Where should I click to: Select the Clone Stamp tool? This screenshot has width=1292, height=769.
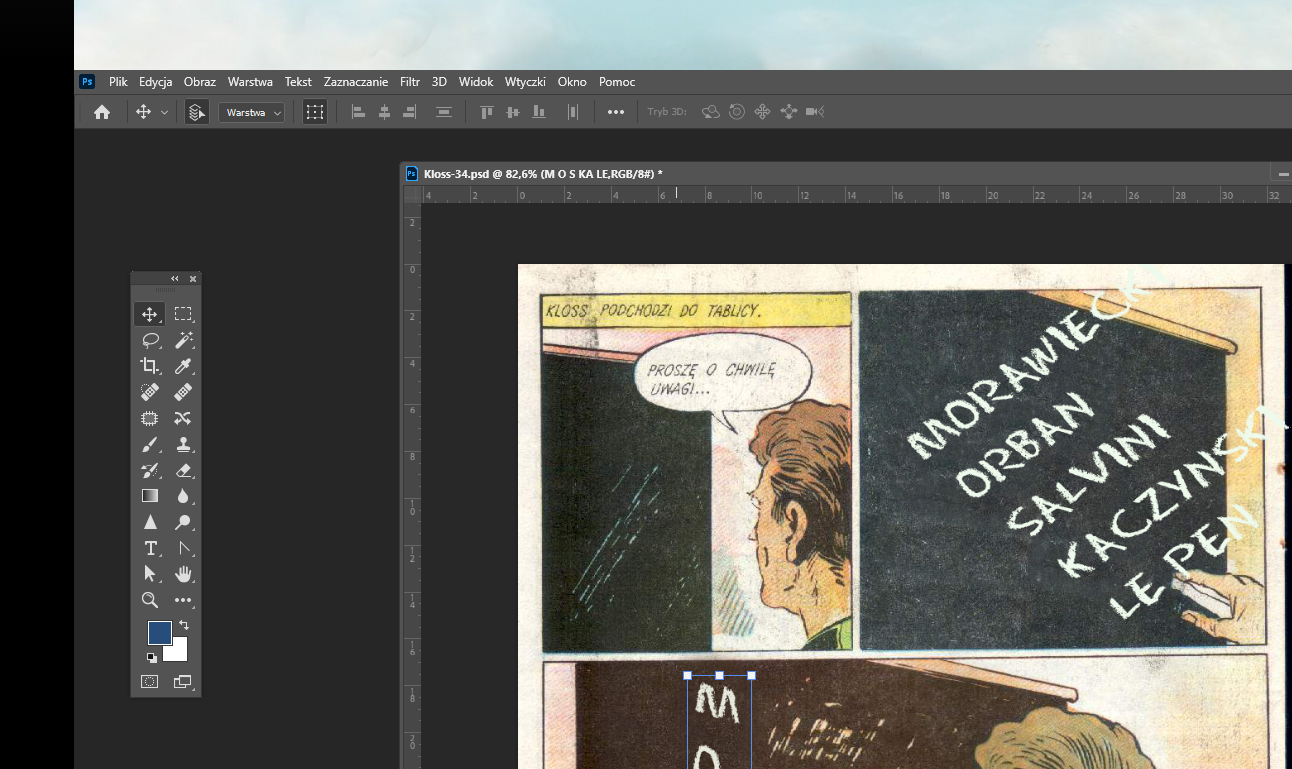click(183, 444)
